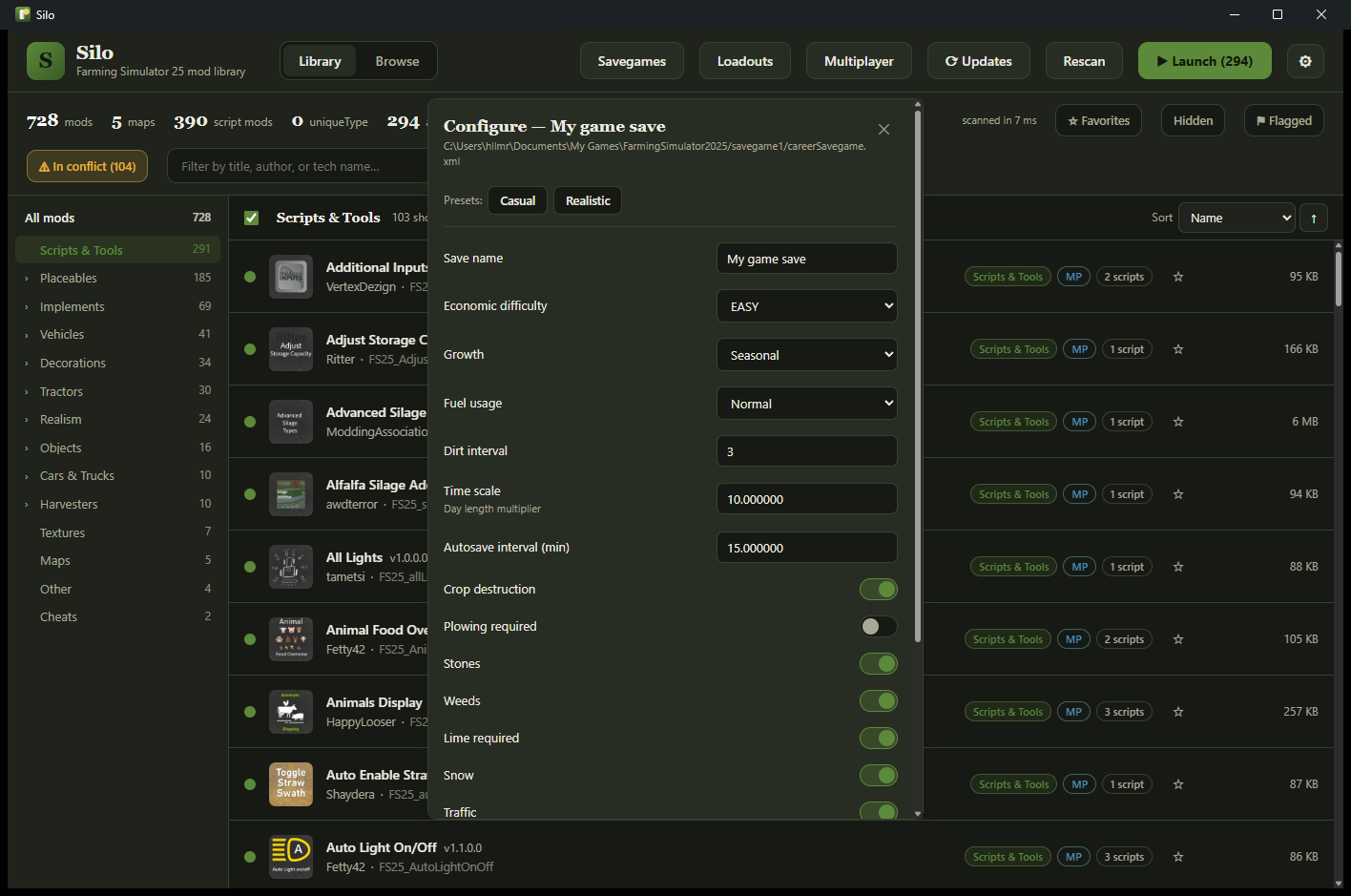Click the Save name input field
The height and width of the screenshot is (896, 1351).
pyautogui.click(x=807, y=259)
